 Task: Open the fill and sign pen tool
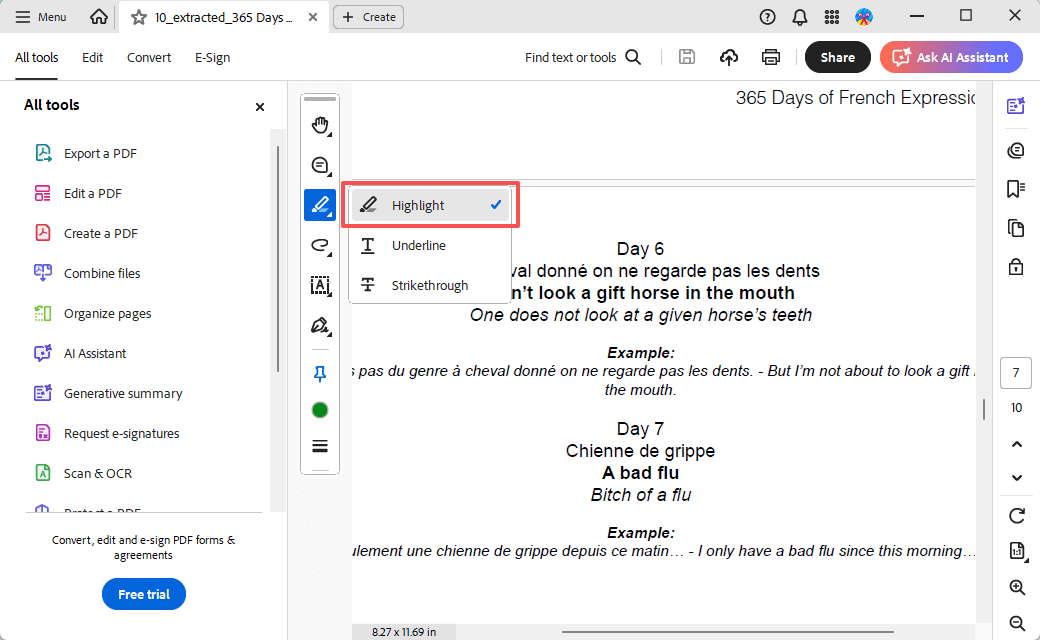point(320,326)
